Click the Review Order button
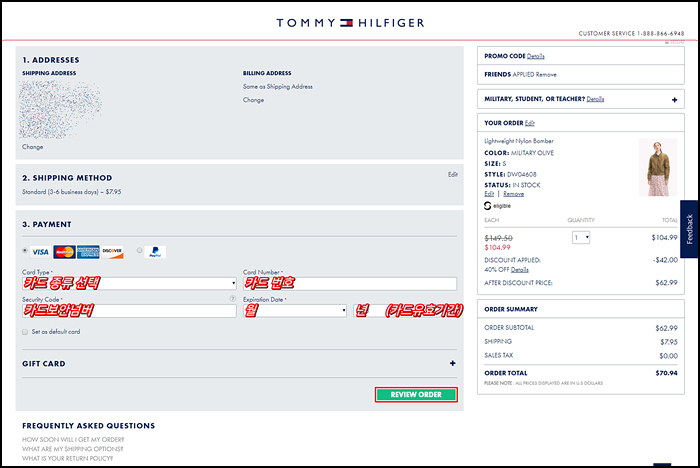The image size is (700, 468). [416, 395]
